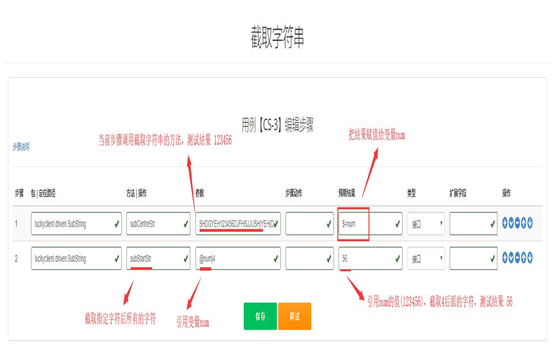Click the minus (remove step) icon in row 2

517,257
